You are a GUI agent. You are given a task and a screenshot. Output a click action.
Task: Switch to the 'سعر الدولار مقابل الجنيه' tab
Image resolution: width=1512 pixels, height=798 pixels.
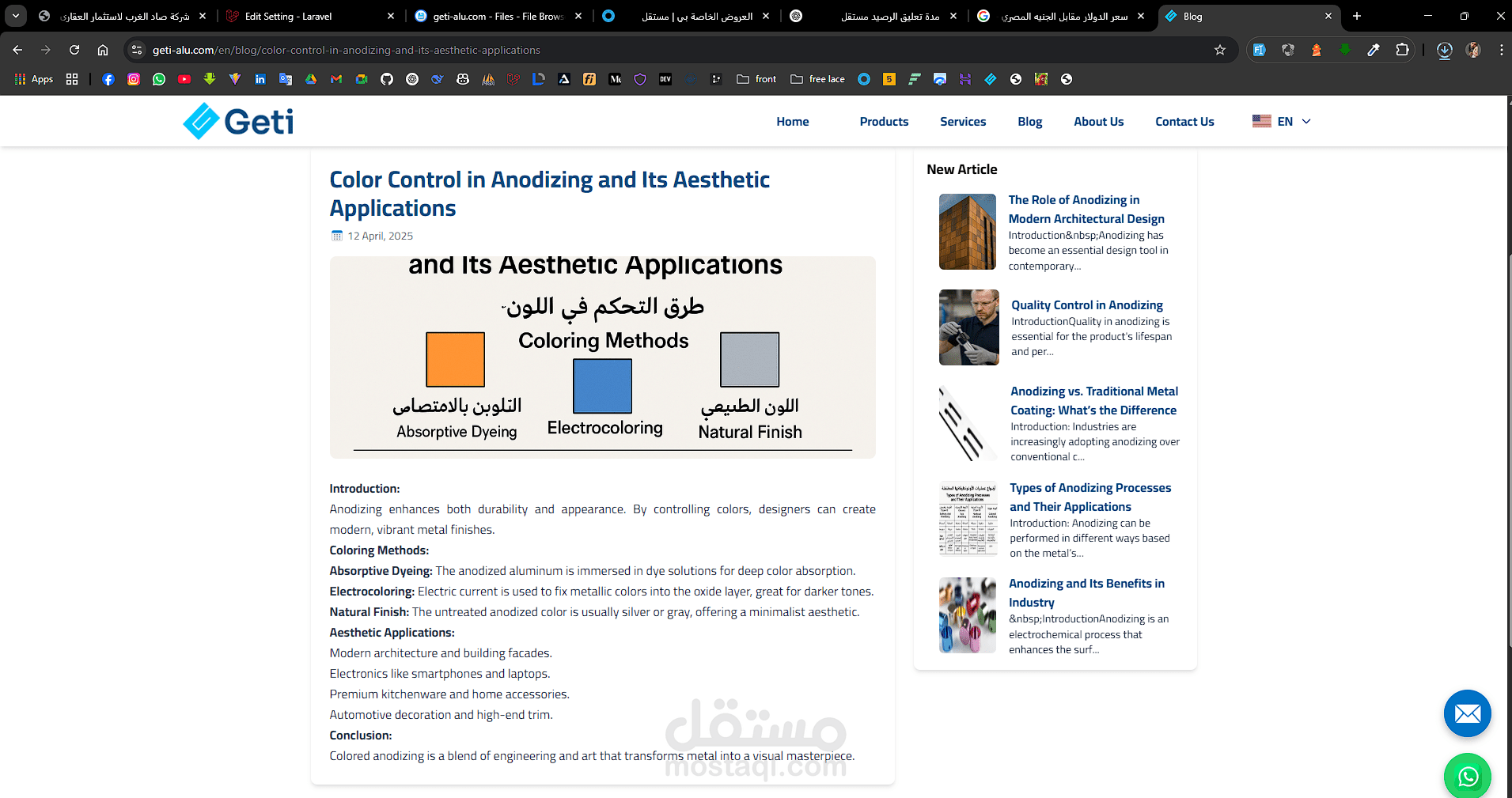coord(1063,16)
